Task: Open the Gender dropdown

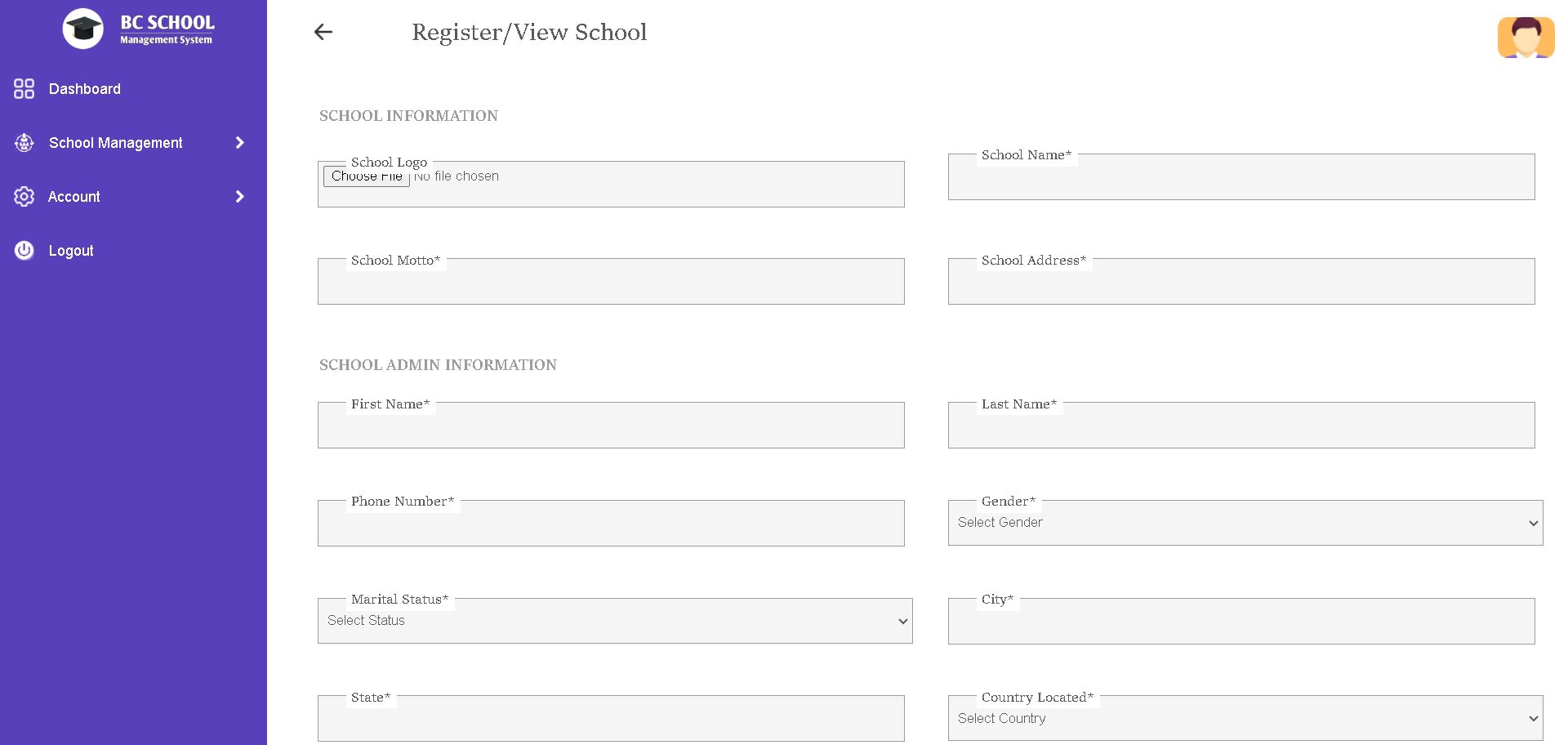Action: [x=1245, y=523]
